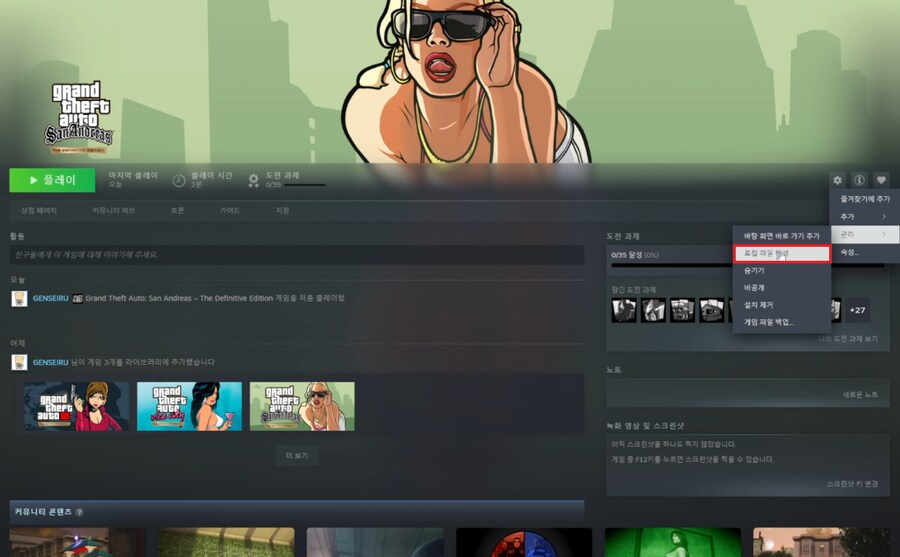The width and height of the screenshot is (900, 557).
Task: Select 즐겨찾기에 추가 in context menu
Action: point(864,199)
